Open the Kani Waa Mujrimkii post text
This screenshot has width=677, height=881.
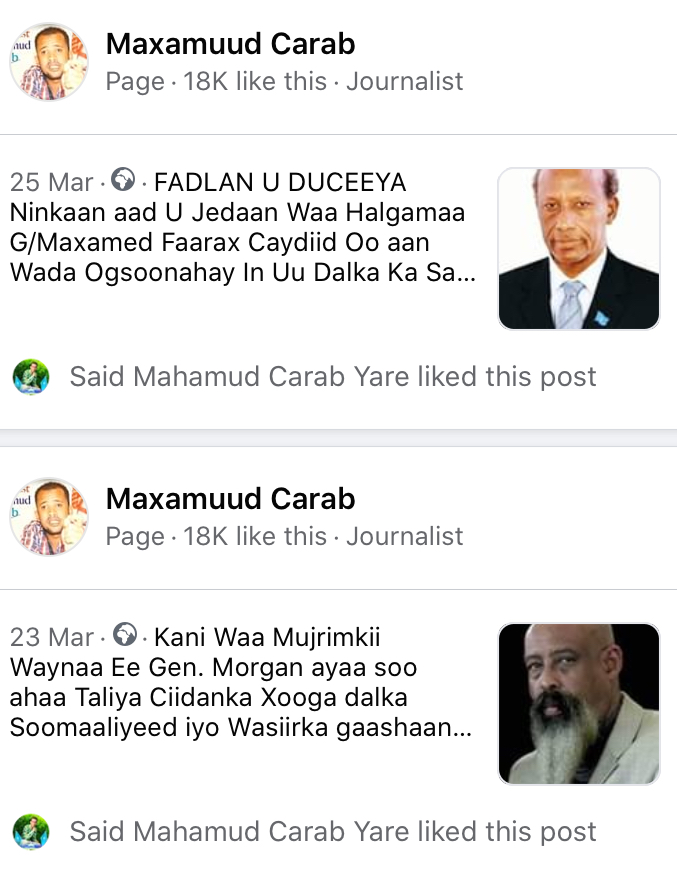(240, 682)
